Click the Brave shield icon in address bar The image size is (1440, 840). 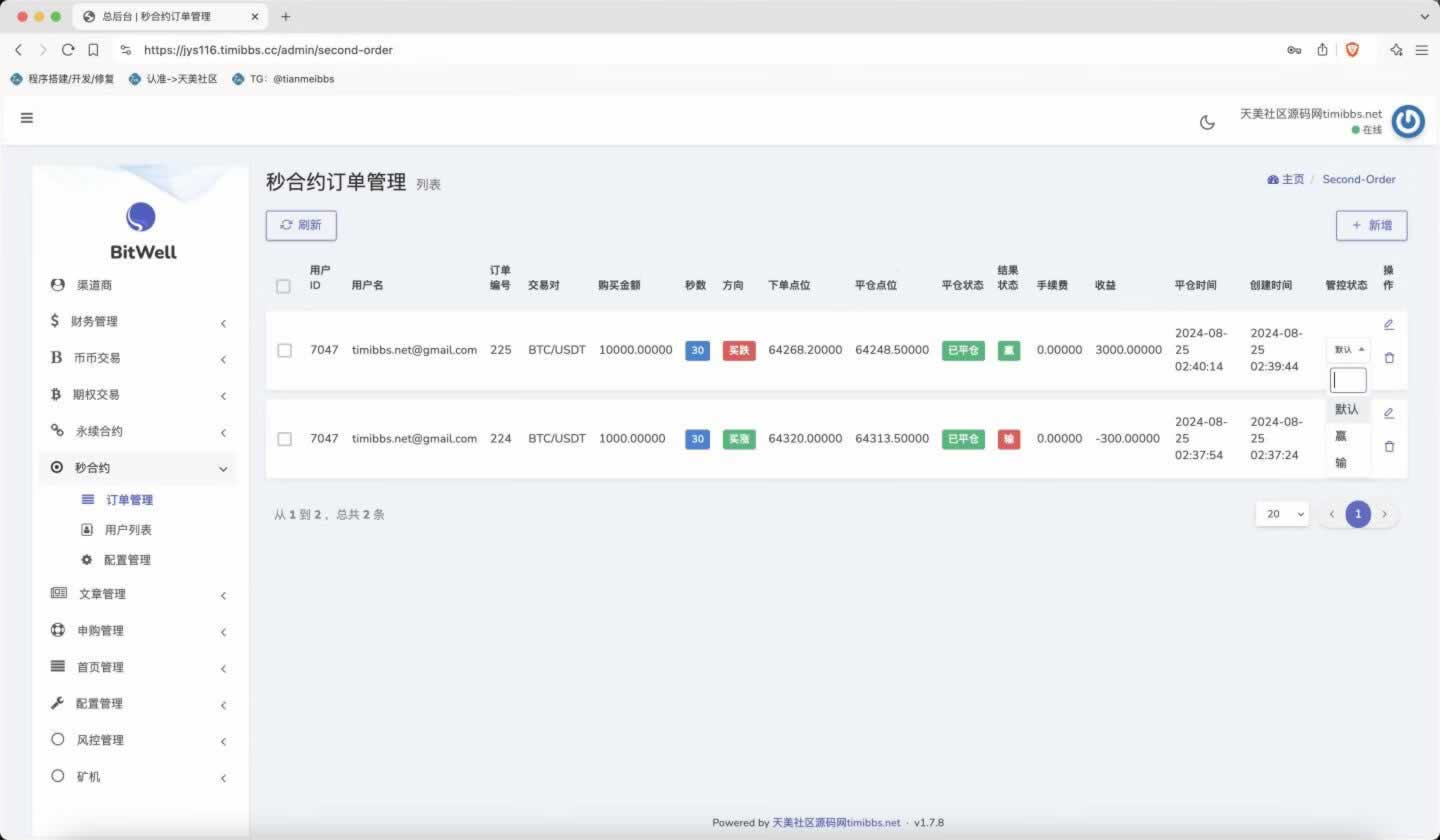point(1352,50)
